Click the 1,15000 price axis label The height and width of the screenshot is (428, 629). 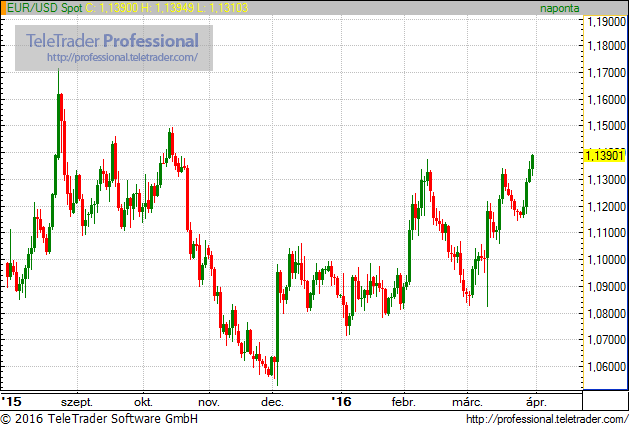tap(606, 126)
